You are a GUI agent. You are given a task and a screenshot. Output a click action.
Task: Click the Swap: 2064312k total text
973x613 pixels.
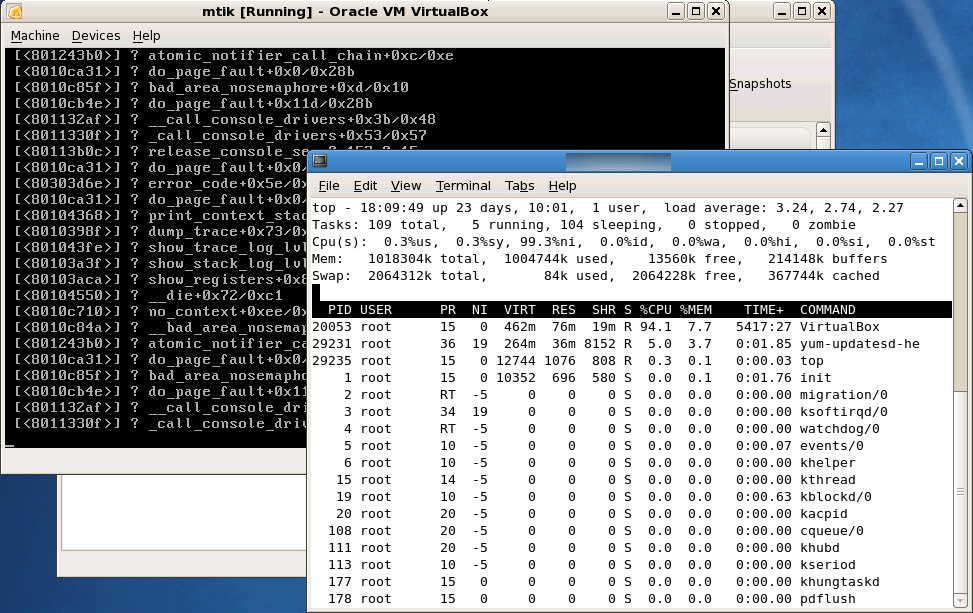(x=400, y=276)
